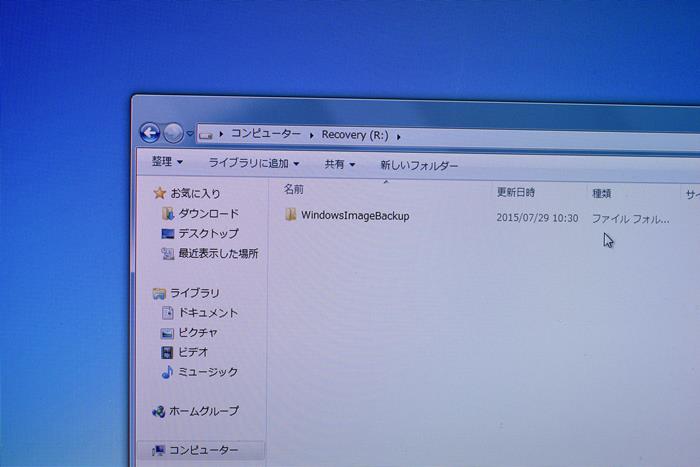Click the お気に入り star icon
This screenshot has width=700, height=467.
tap(159, 193)
